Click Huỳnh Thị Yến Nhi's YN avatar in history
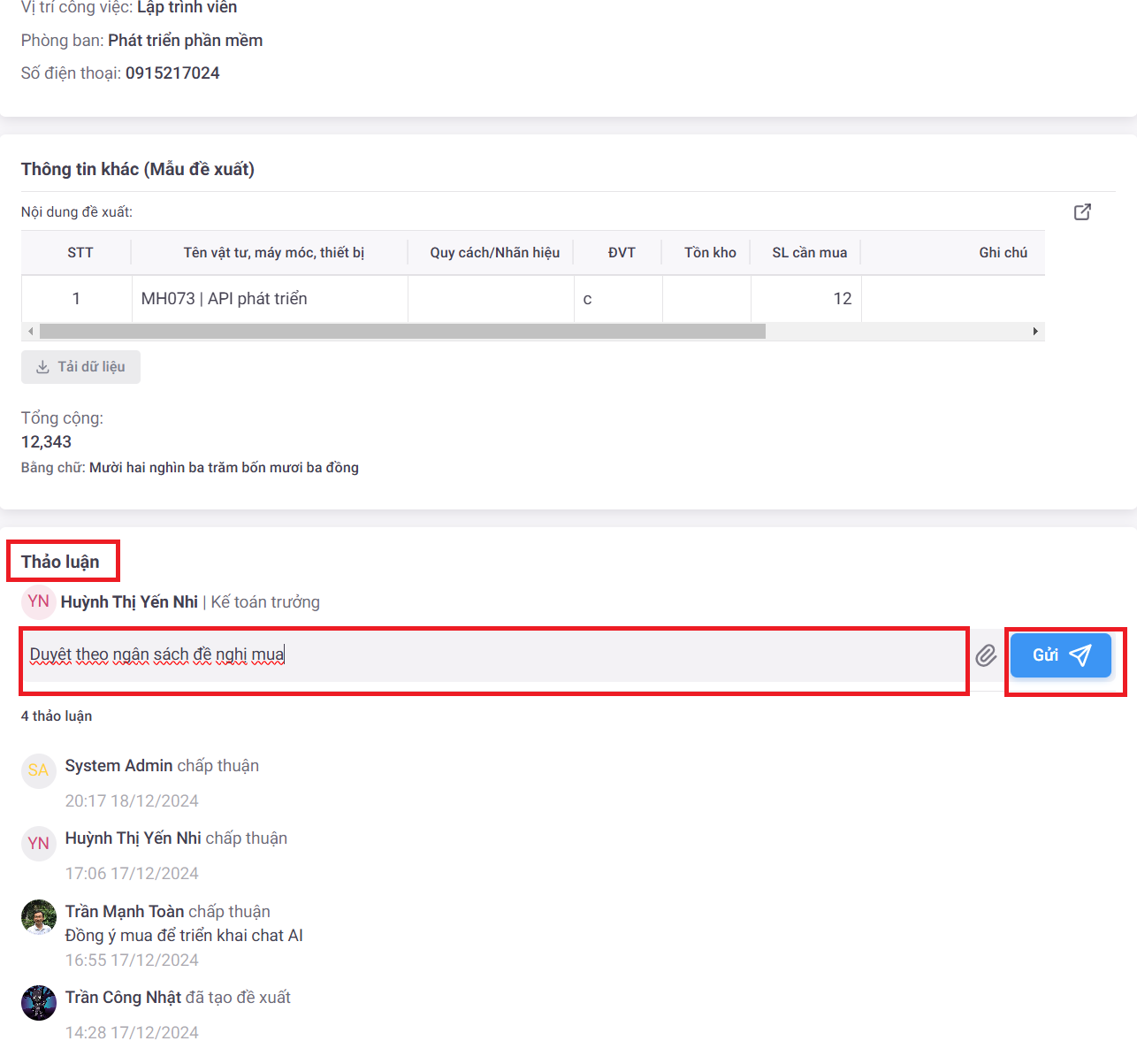The image size is (1137, 1064). tap(38, 844)
